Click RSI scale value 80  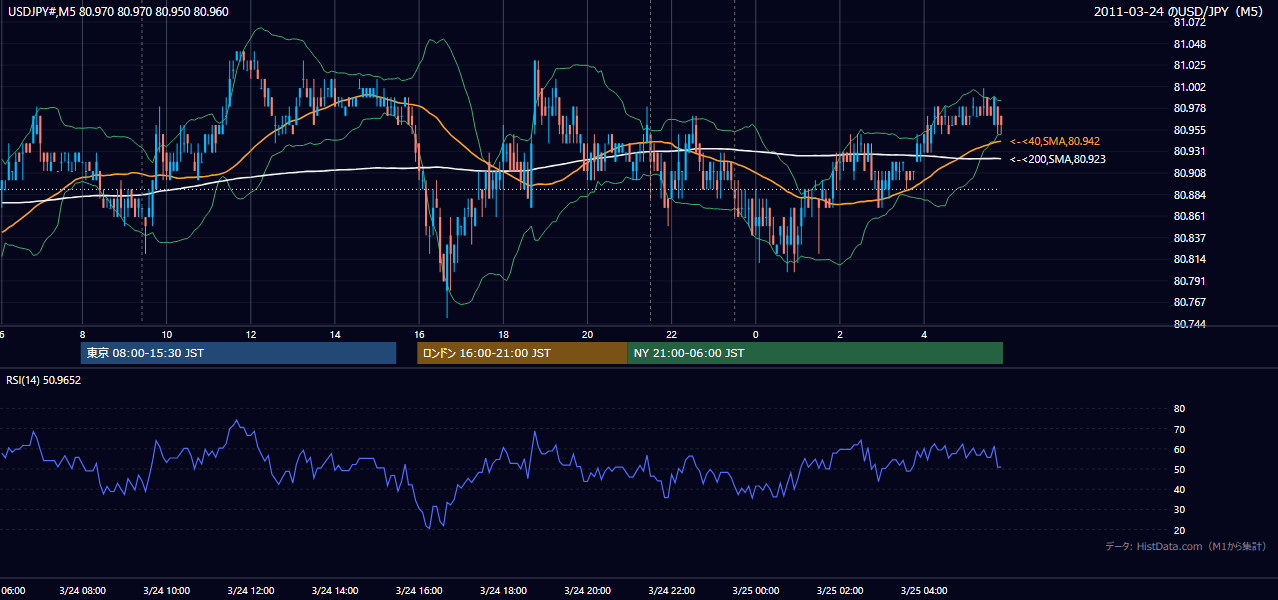click(x=1179, y=409)
